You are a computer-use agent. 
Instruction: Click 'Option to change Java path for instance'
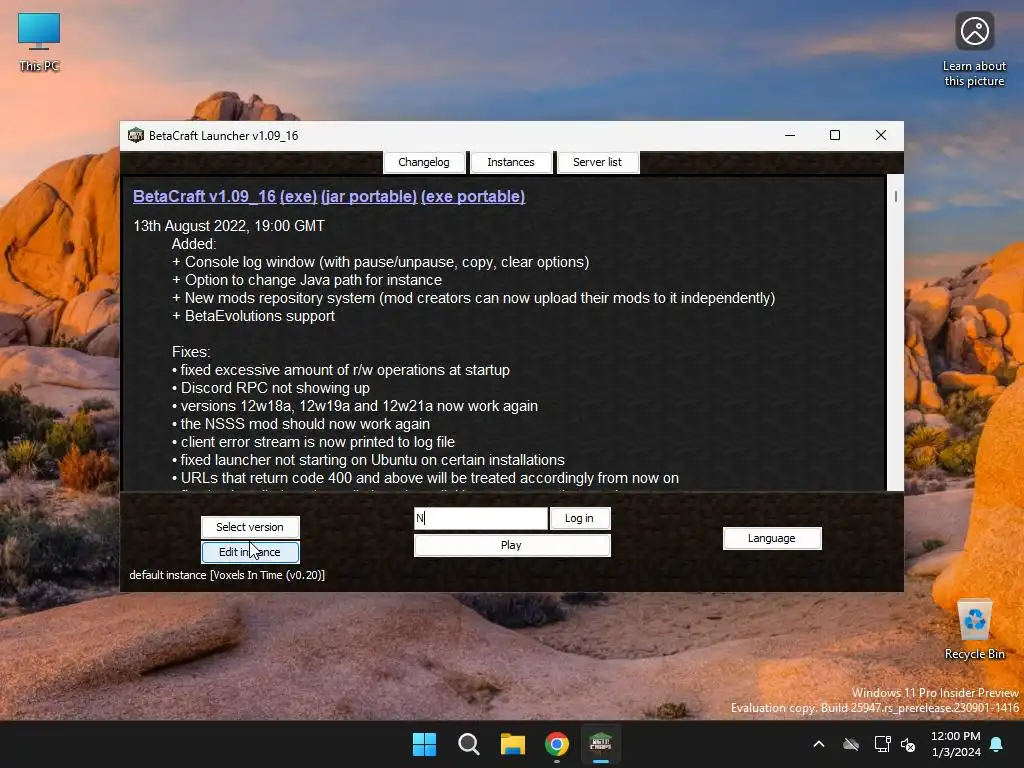point(307,280)
